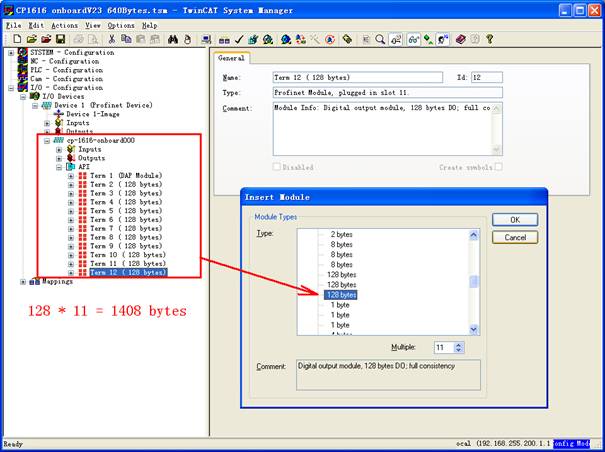Expand the SYSTEM - Configuration node
605x452 pixels.
click(11, 52)
